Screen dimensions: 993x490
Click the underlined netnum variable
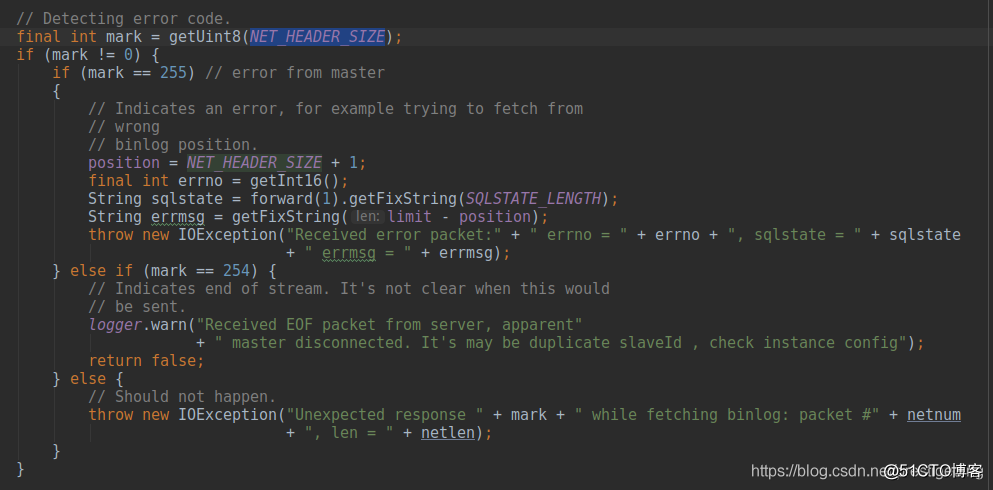pyautogui.click(x=933, y=415)
